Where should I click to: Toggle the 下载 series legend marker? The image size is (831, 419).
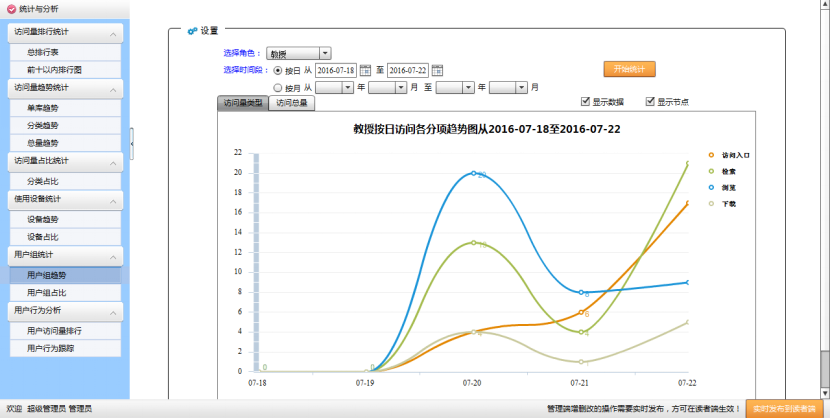pyautogui.click(x=711, y=203)
